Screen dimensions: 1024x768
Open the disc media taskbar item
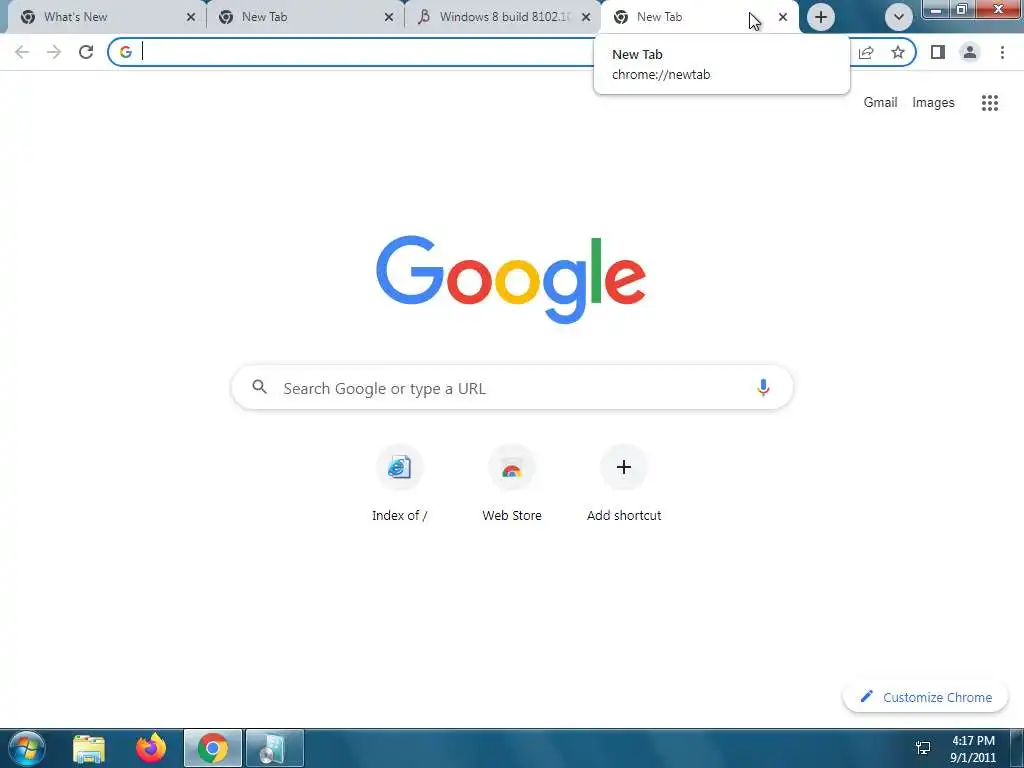pyautogui.click(x=275, y=748)
